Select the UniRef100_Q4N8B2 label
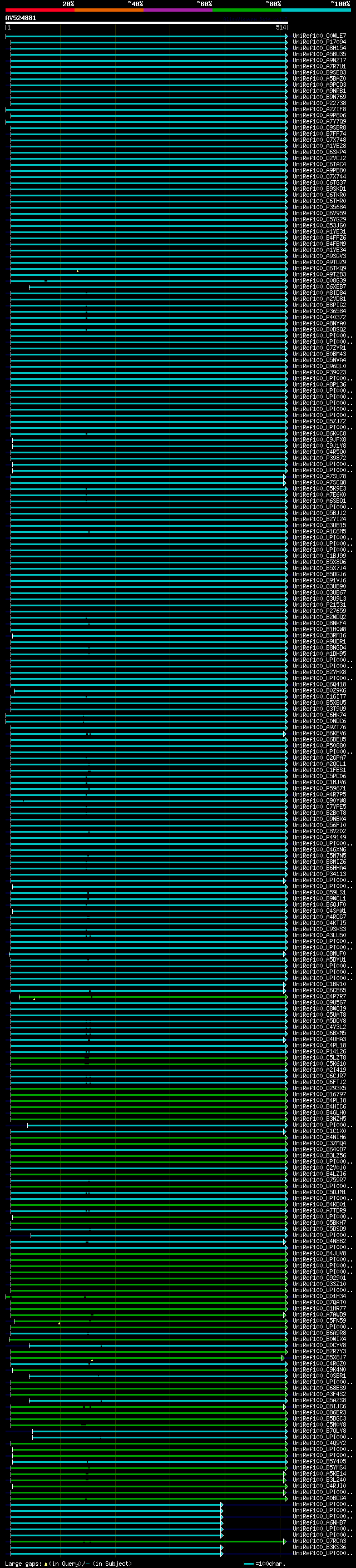 tap(319, 1241)
